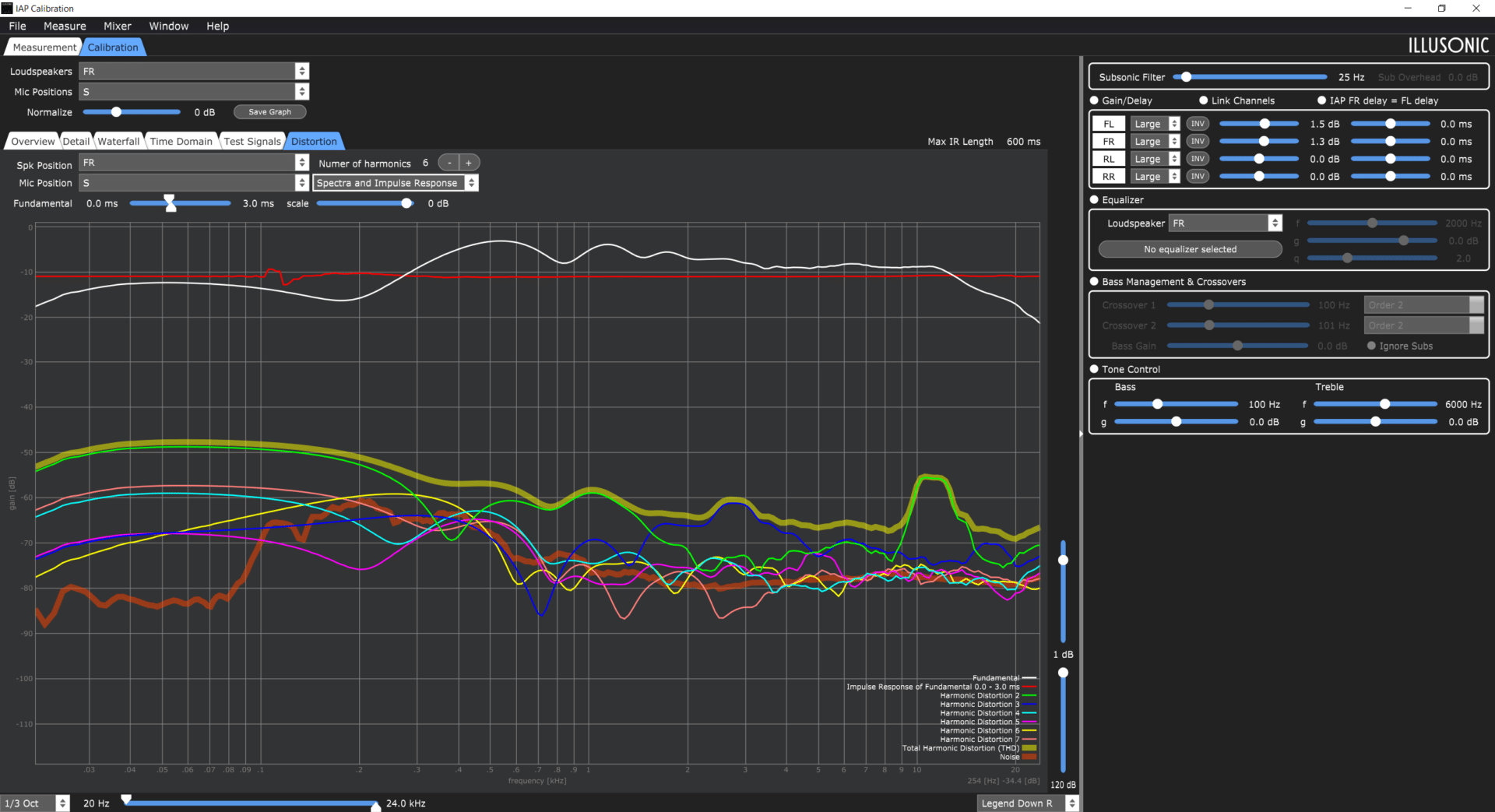This screenshot has width=1495, height=812.
Task: Enable the Ignore Subs option
Action: (x=1371, y=346)
